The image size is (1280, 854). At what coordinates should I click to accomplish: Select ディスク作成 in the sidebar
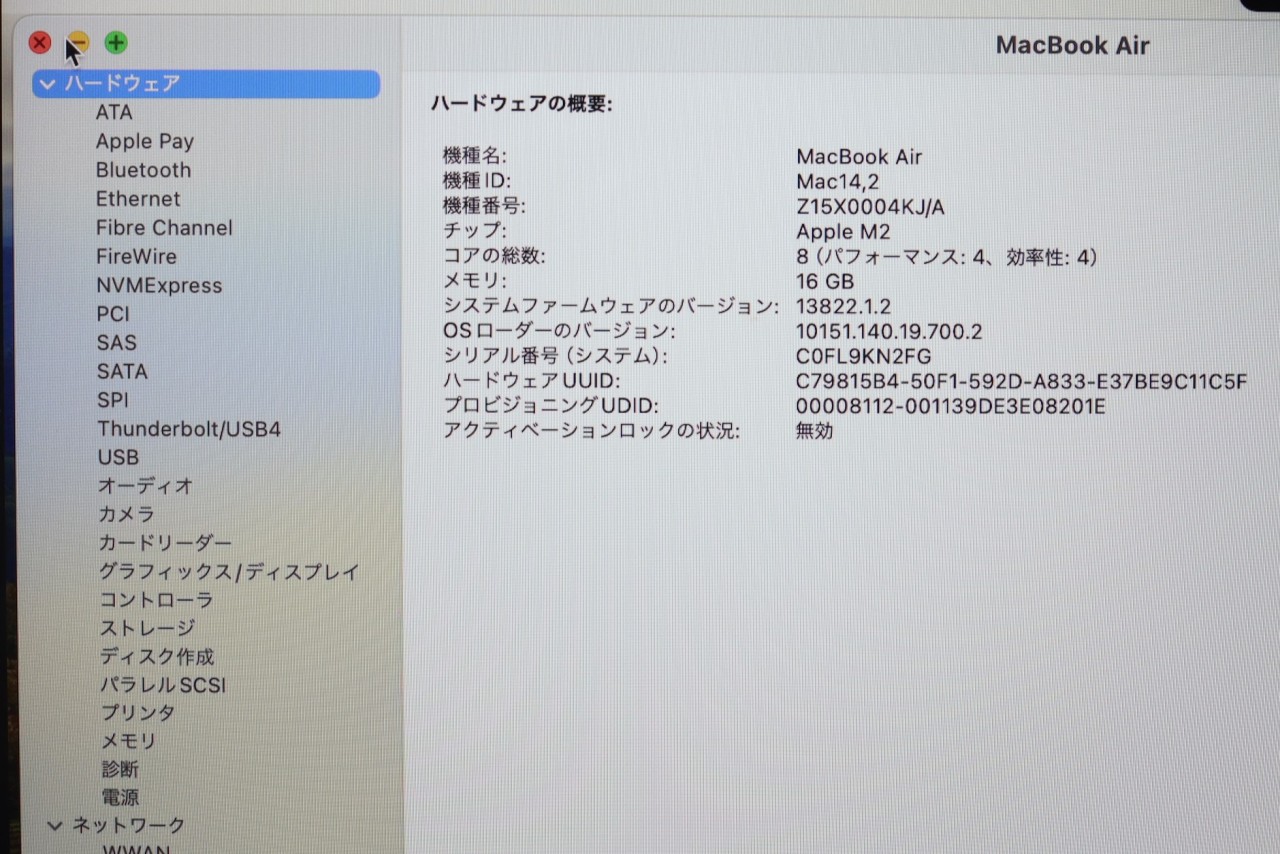[x=156, y=657]
